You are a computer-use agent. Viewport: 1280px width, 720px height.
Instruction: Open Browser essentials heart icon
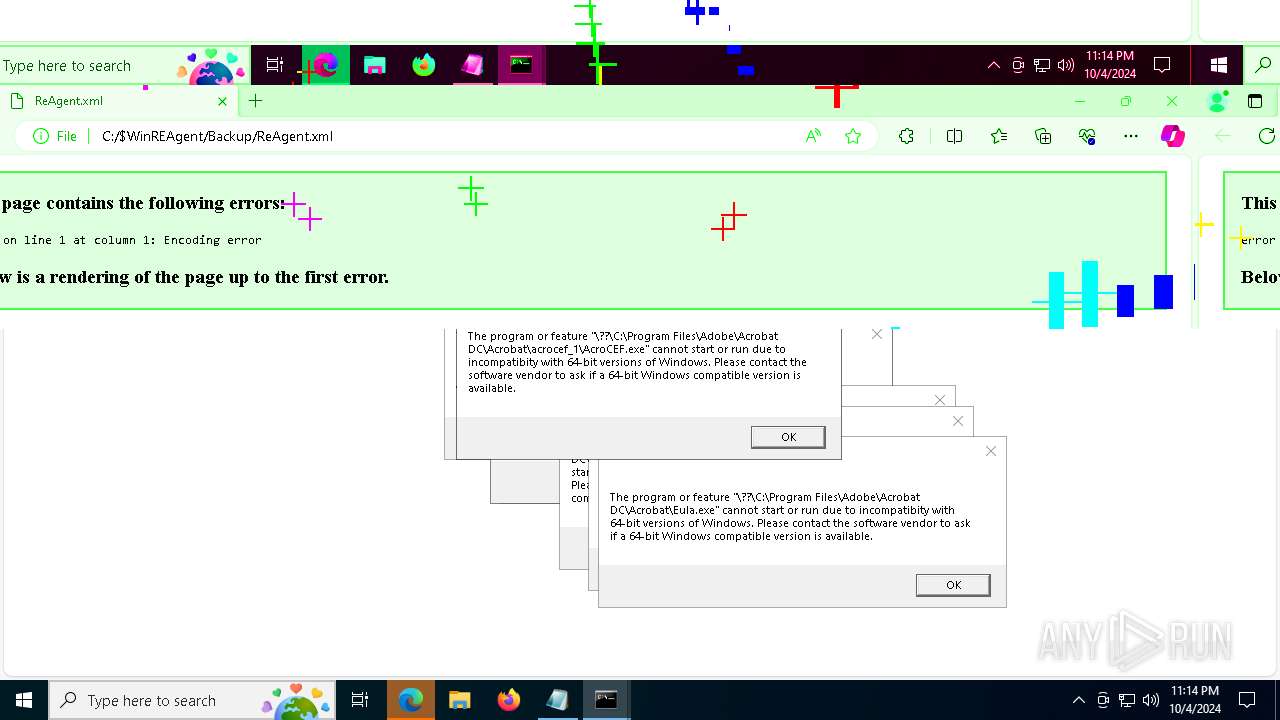pyautogui.click(x=1087, y=136)
